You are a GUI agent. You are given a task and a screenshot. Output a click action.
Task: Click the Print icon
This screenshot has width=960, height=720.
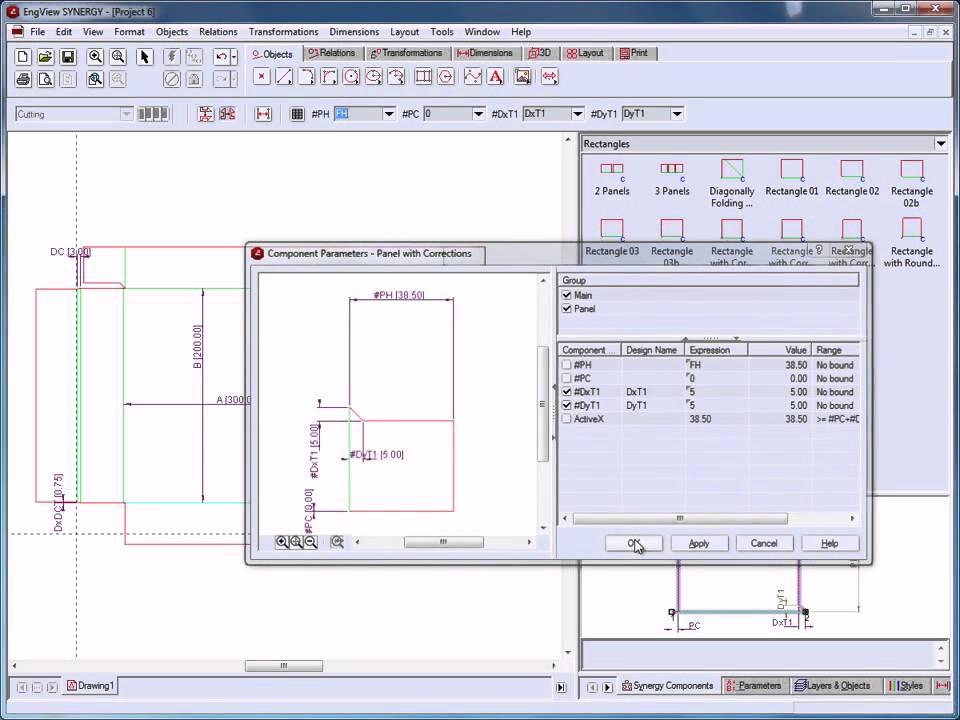tap(23, 79)
